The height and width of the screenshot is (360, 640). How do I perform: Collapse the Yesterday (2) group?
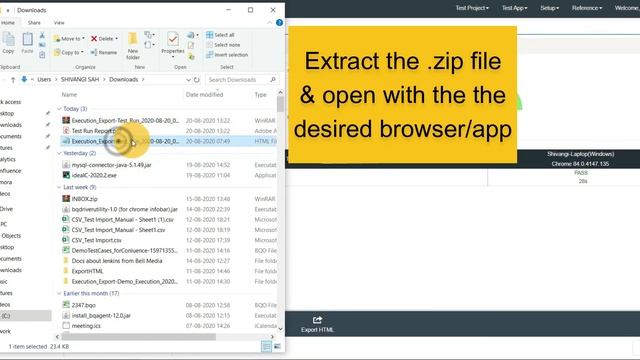click(x=59, y=153)
